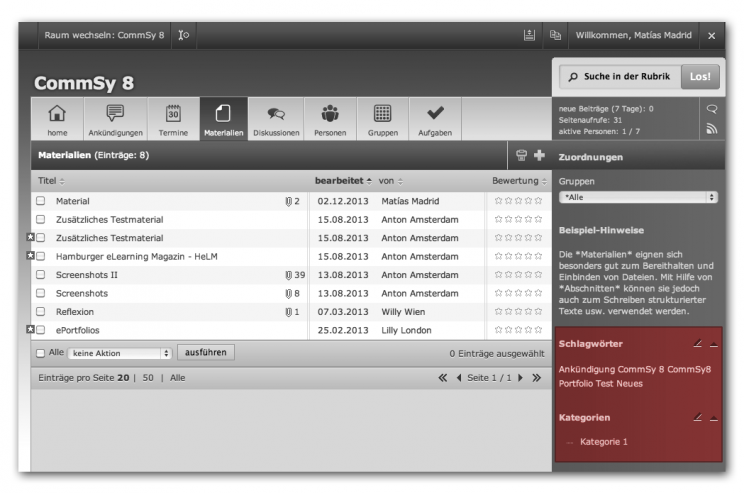Screen dimensions: 744x493
Task: Open the home rubric
Action: pos(57,119)
